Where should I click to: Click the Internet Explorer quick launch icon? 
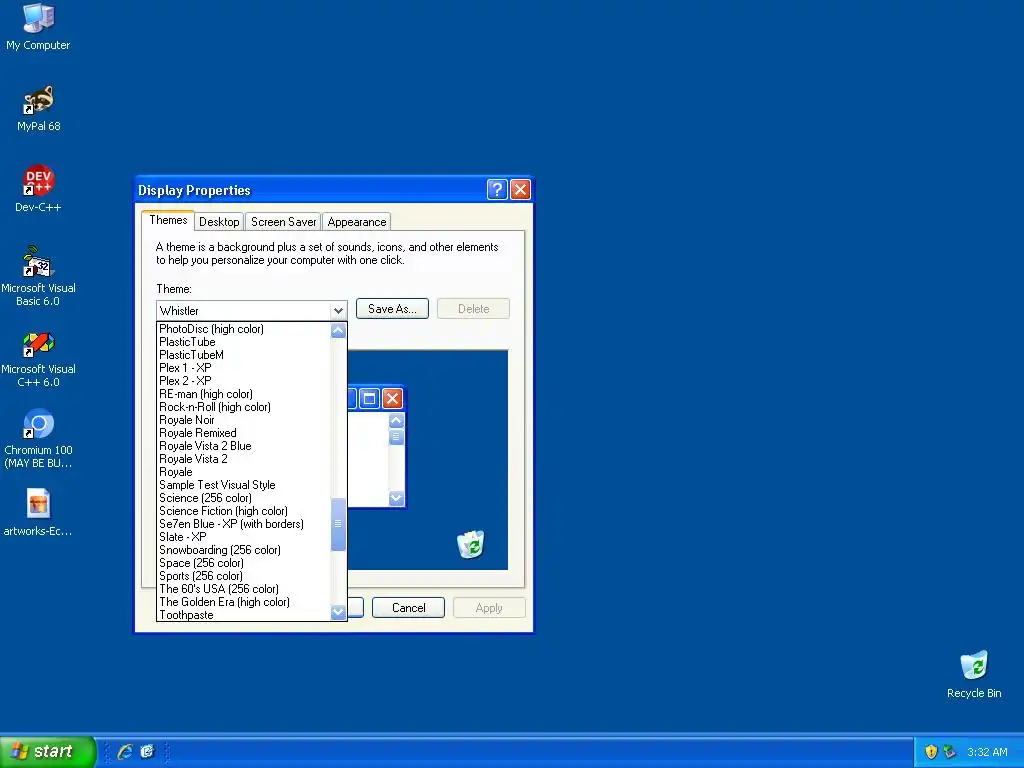click(124, 752)
